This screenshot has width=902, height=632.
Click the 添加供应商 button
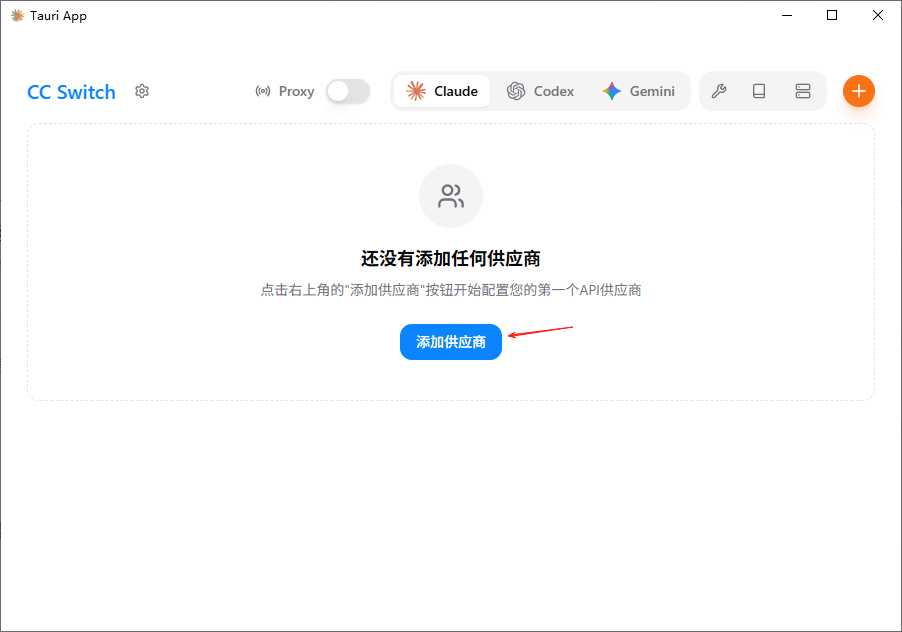click(451, 342)
